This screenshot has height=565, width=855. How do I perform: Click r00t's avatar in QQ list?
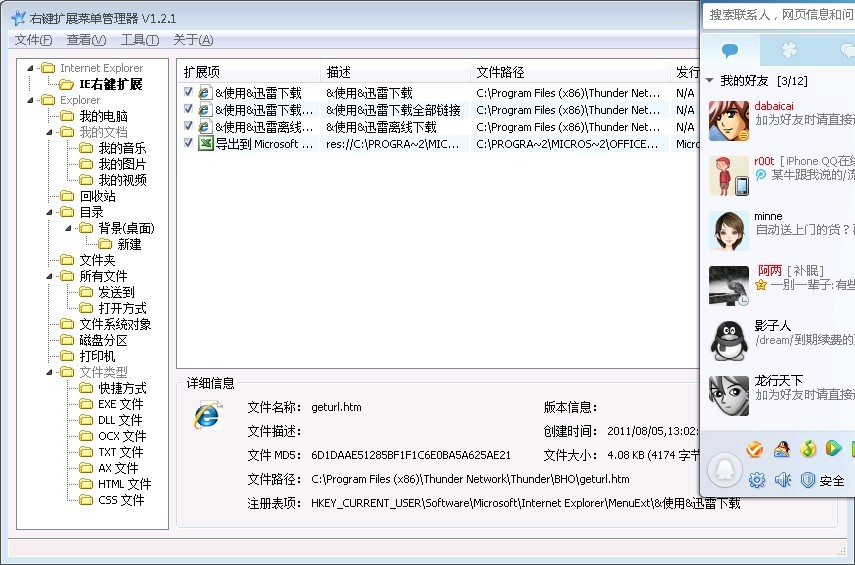(729, 176)
